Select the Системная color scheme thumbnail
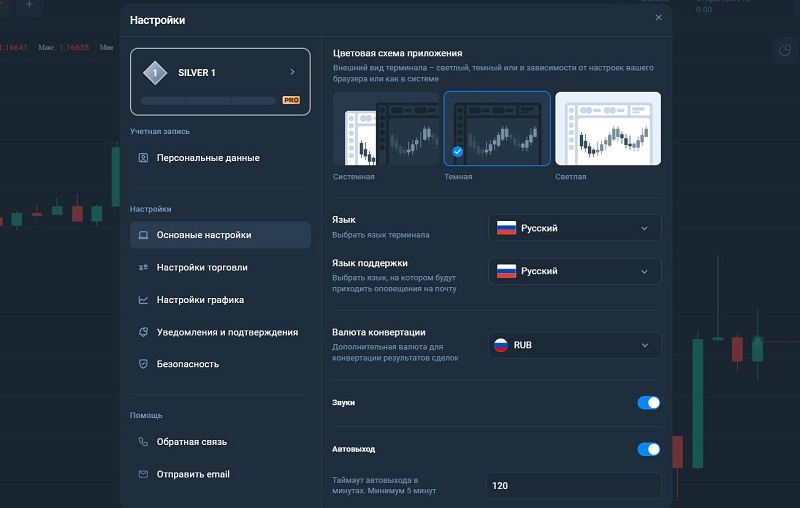Screen dimensions: 800x508 [x=385, y=129]
